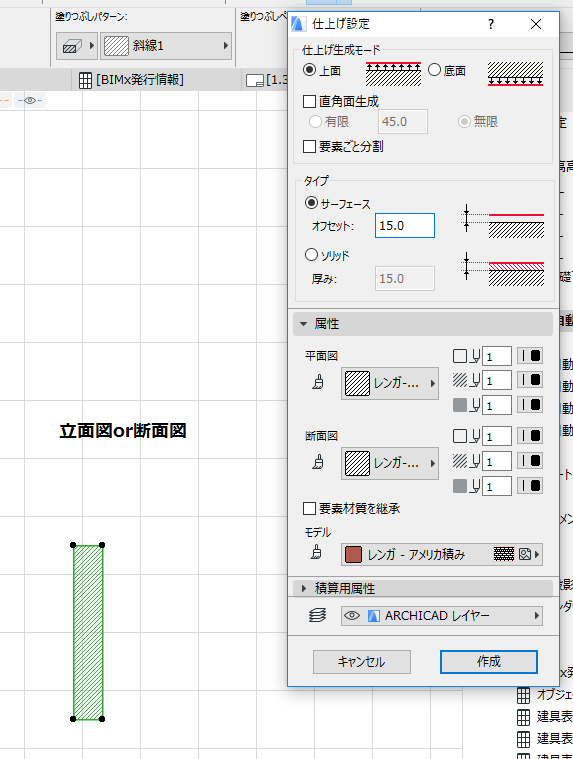
Task: Click the brick texture preview icon in モデル dropdown
Action: (x=503, y=554)
